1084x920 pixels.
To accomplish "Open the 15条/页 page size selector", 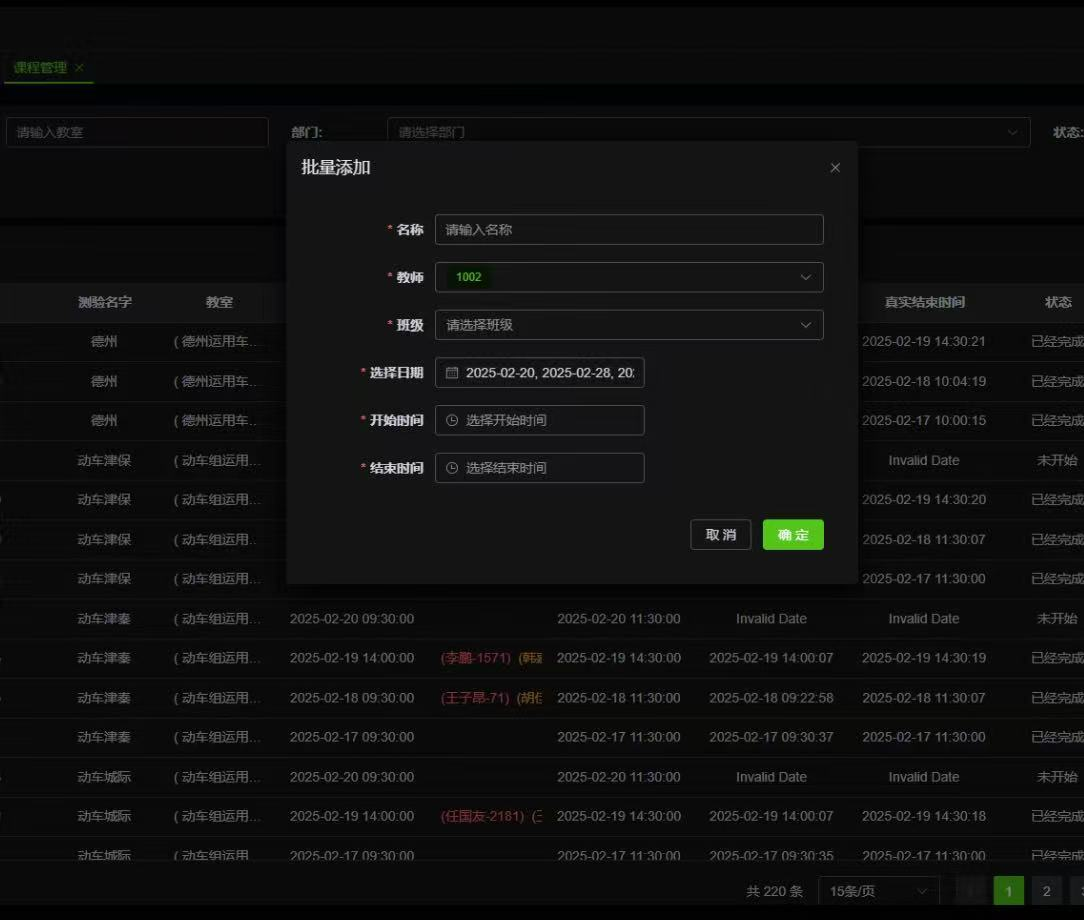I will (x=878, y=891).
